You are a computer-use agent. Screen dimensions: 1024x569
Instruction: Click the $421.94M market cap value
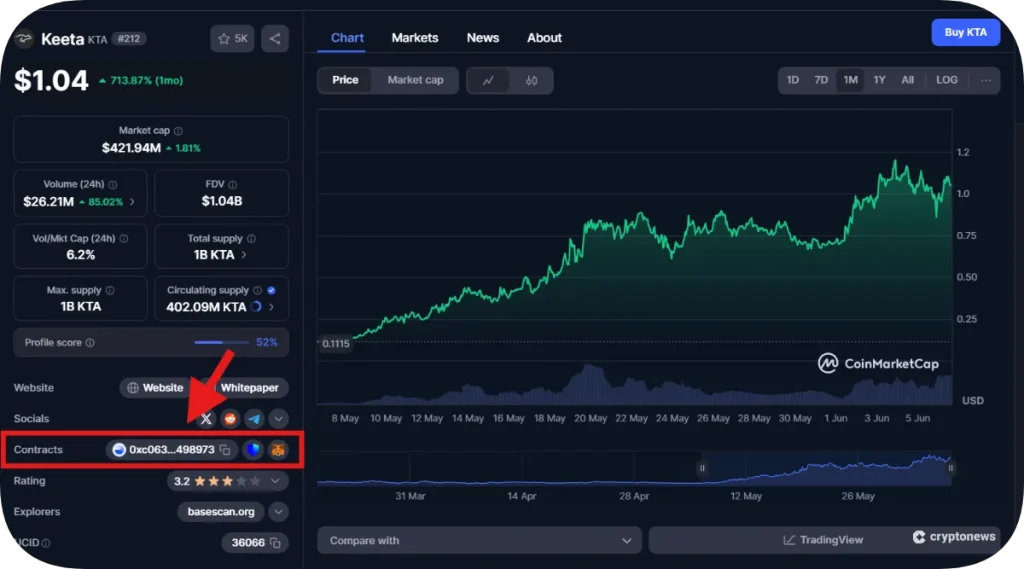tap(131, 148)
